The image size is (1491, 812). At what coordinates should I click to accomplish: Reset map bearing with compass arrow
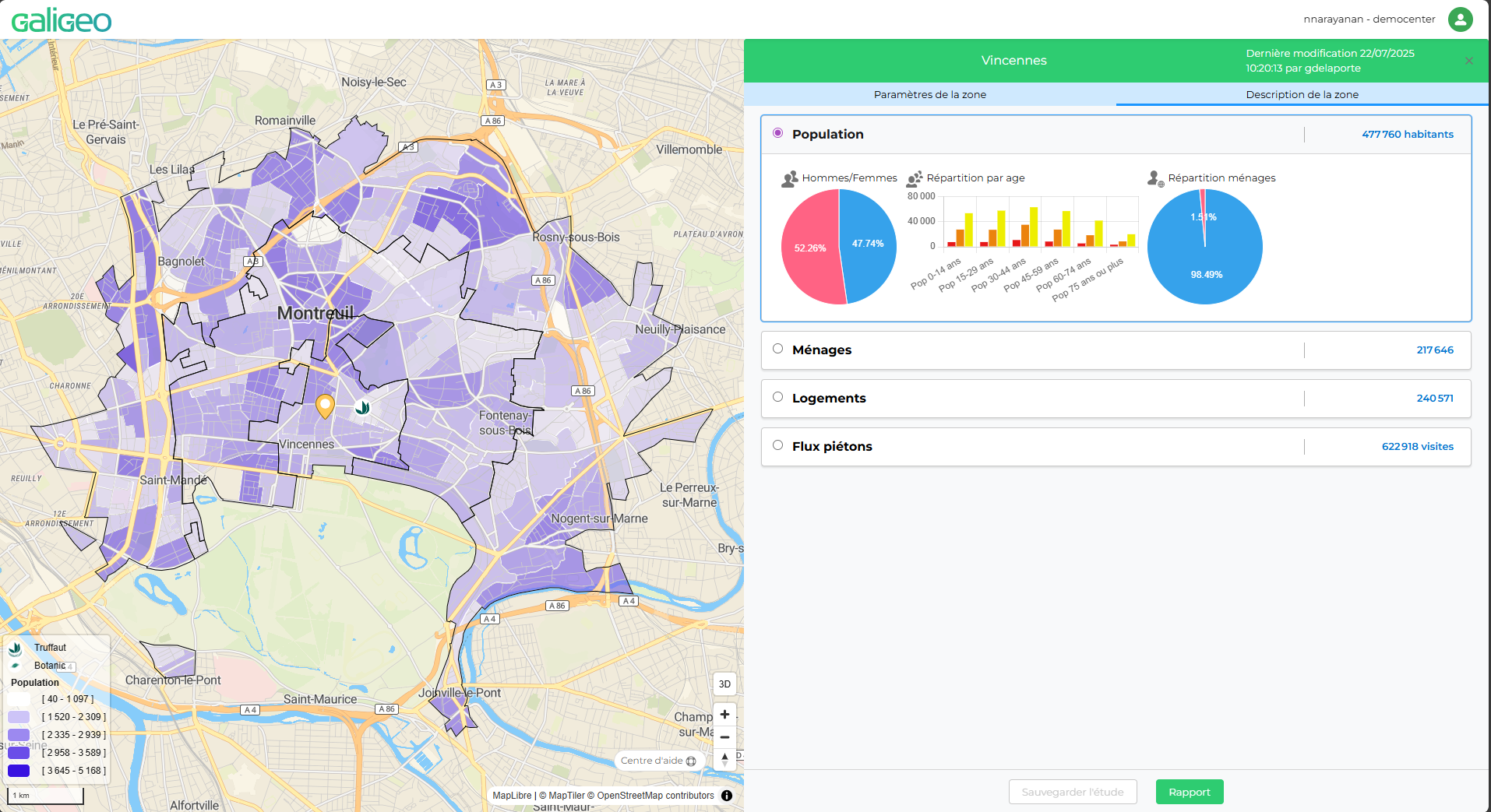click(724, 759)
